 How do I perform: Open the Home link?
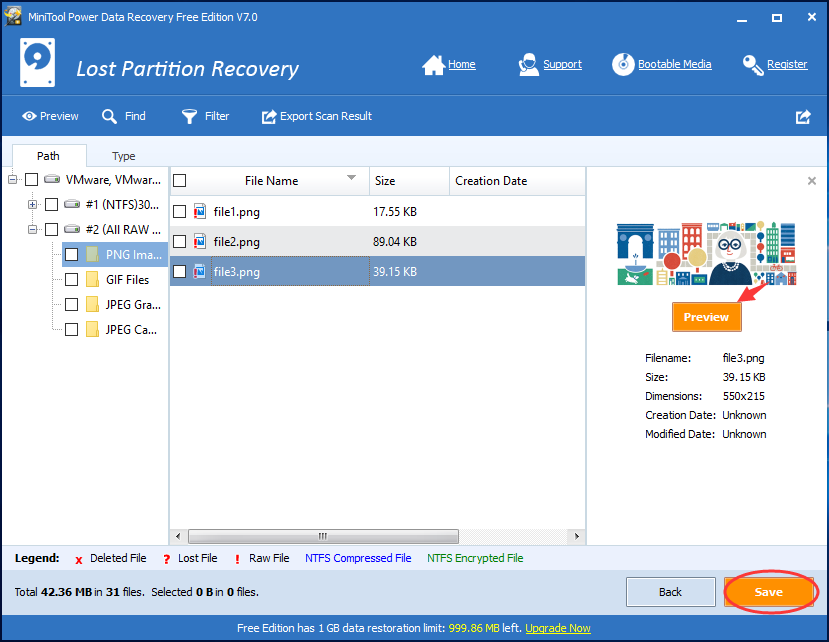pyautogui.click(x=462, y=65)
